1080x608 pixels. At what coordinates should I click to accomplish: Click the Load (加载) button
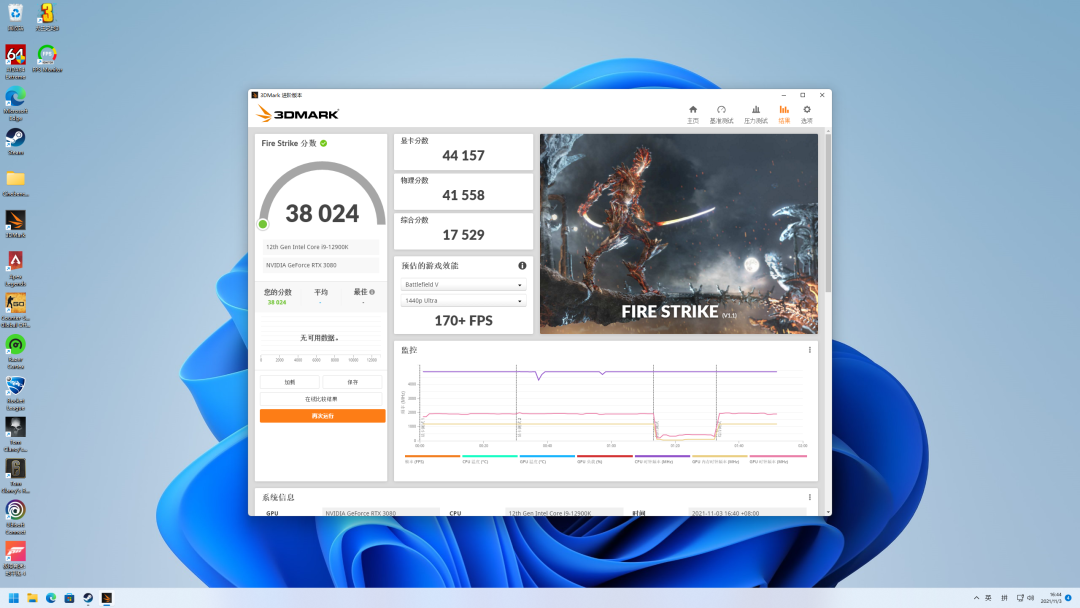pos(289,382)
